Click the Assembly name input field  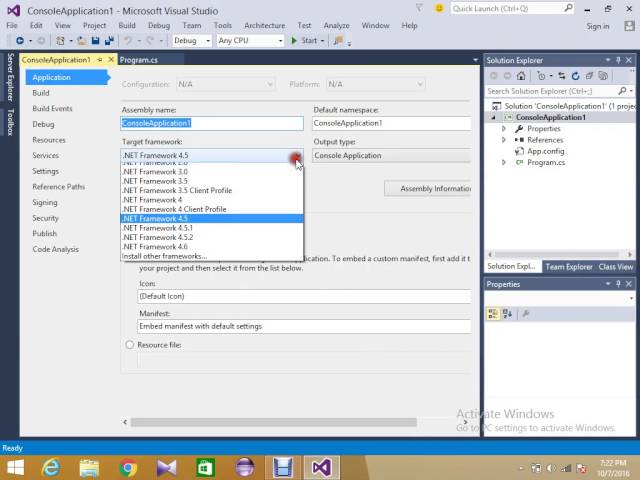pos(212,123)
